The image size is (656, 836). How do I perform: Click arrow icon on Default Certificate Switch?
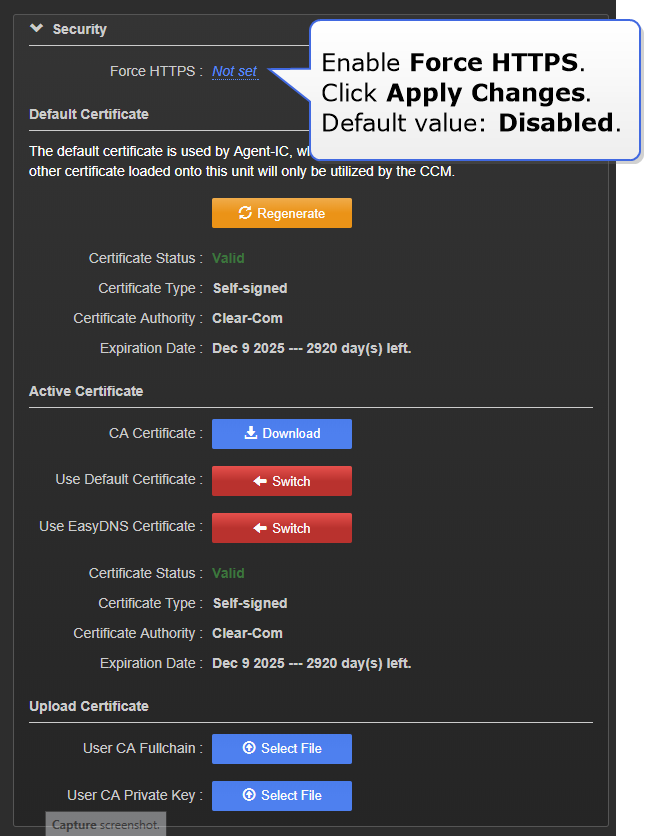tap(260, 481)
